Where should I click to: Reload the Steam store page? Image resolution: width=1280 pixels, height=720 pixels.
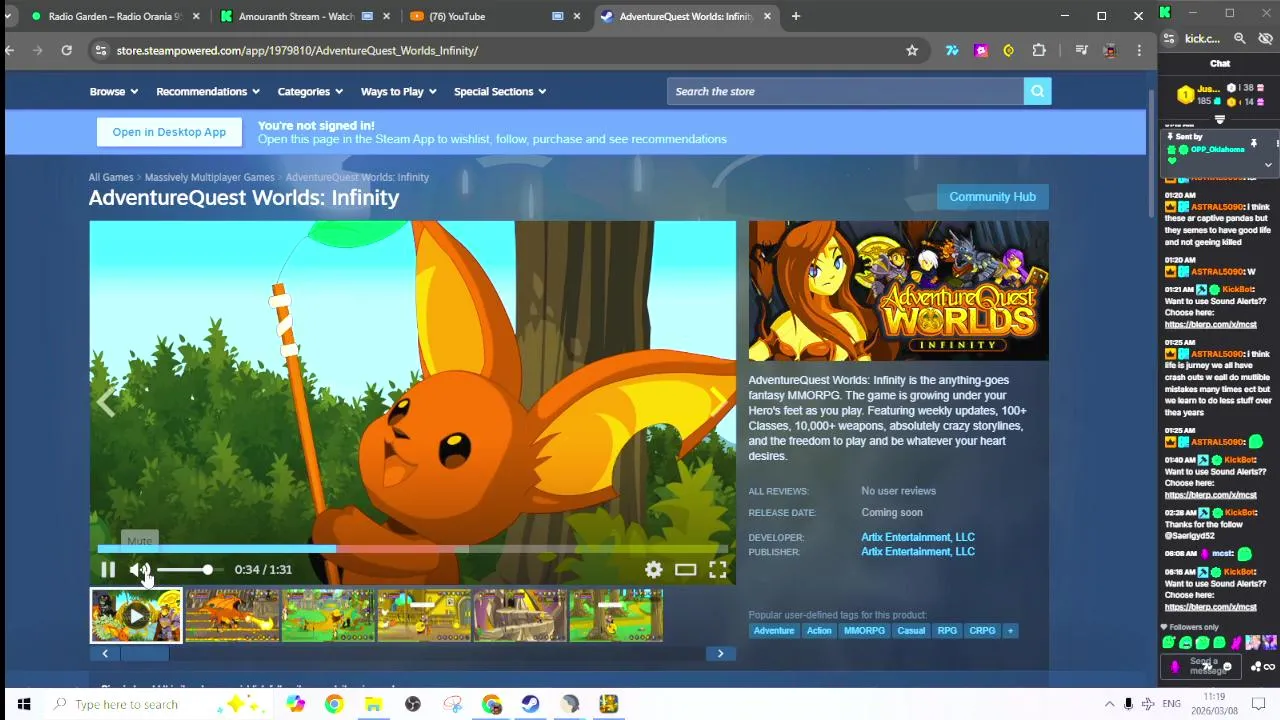pyautogui.click(x=66, y=50)
